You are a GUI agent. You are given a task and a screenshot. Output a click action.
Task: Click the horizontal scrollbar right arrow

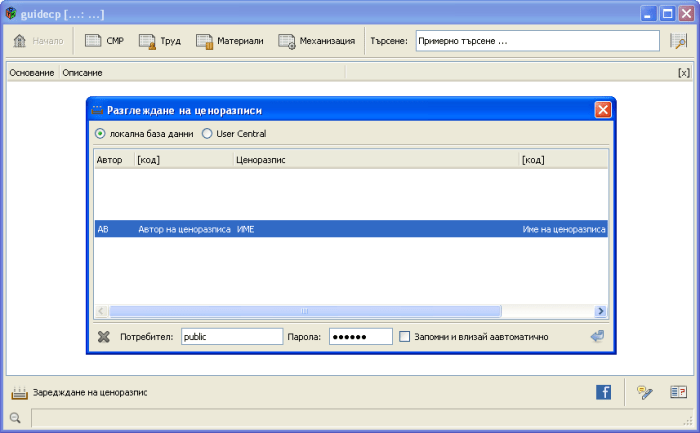tap(601, 311)
